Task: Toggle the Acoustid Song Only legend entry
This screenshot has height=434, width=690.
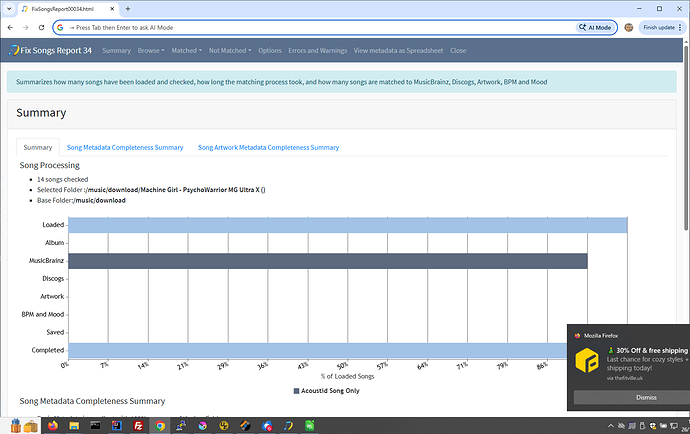Action: pyautogui.click(x=326, y=390)
